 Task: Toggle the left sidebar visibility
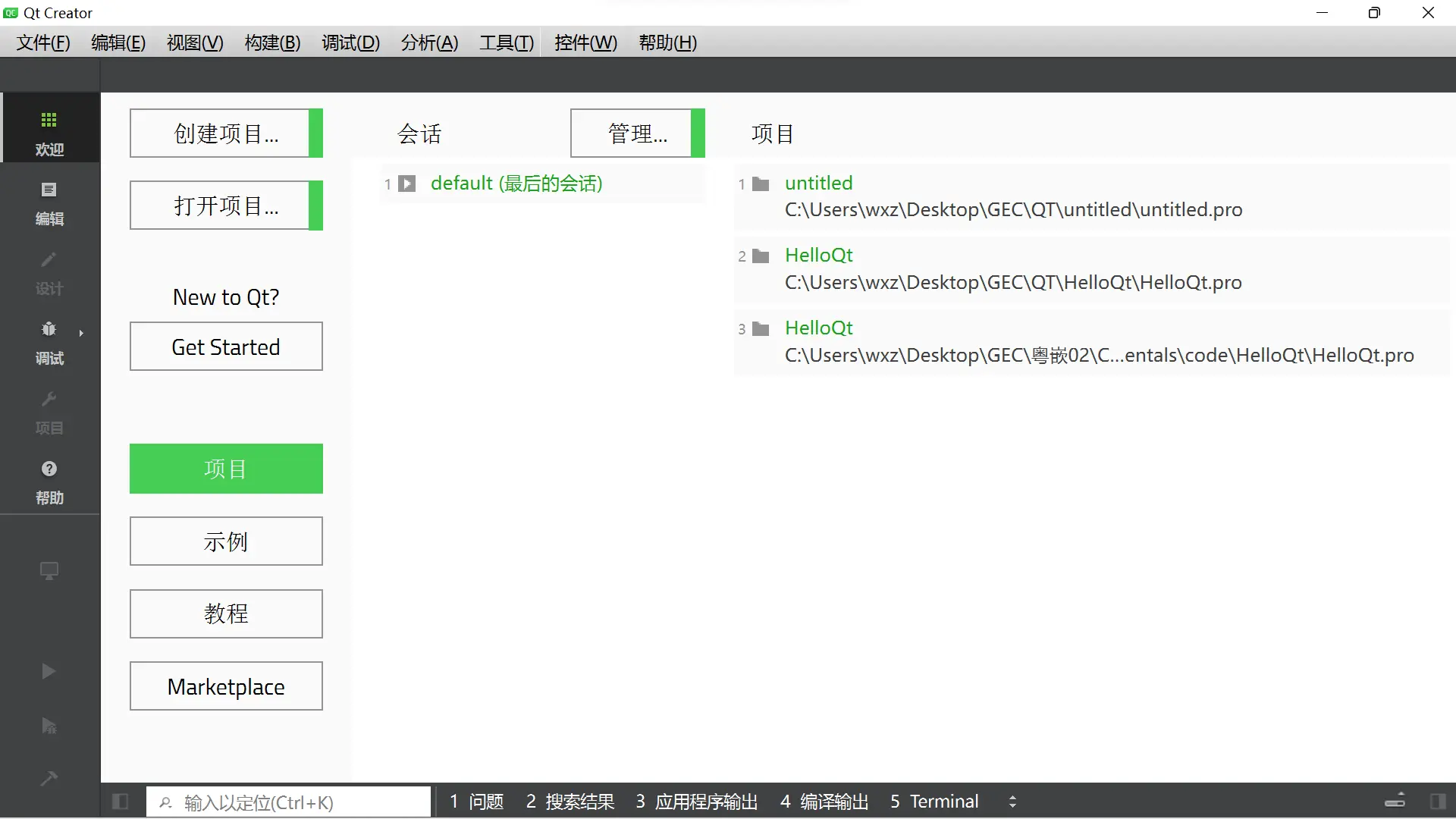[120, 802]
